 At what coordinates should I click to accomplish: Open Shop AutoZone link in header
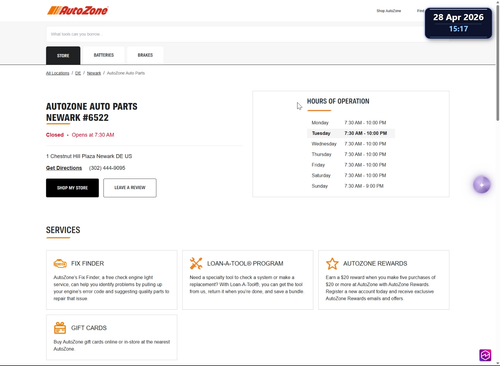click(389, 11)
